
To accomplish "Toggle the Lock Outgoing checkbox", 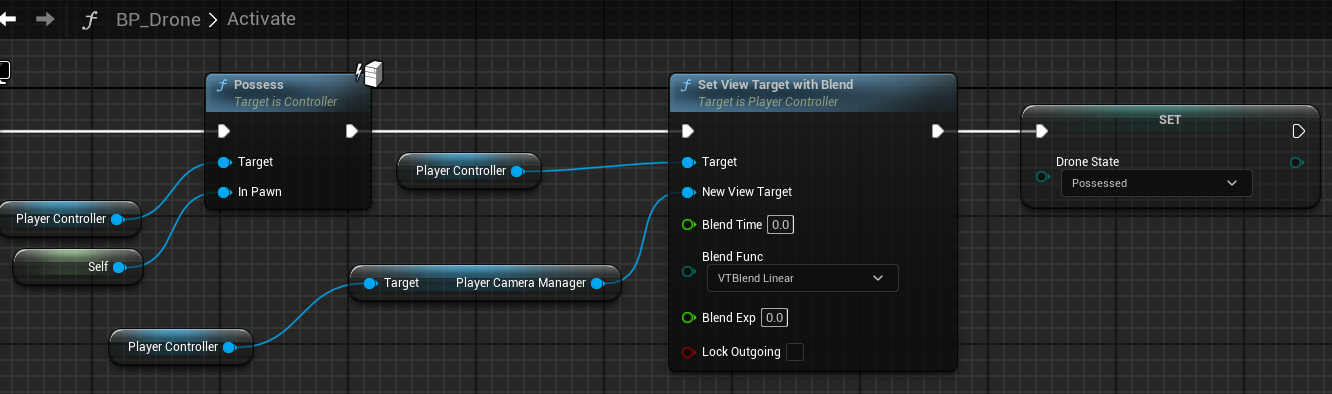I will (x=795, y=352).
